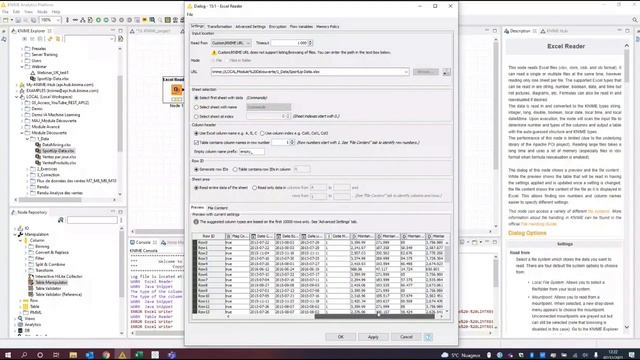The width and height of the screenshot is (640, 360).
Task: Open Microsoft Teams from the taskbar
Action: coord(171,355)
